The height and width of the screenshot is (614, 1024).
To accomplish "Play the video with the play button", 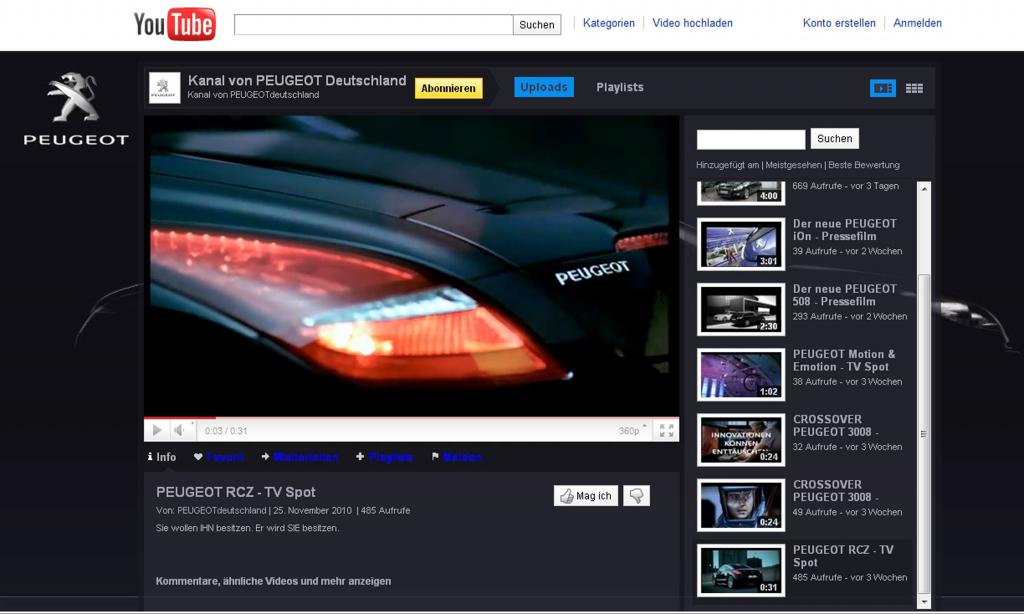I will (x=157, y=430).
